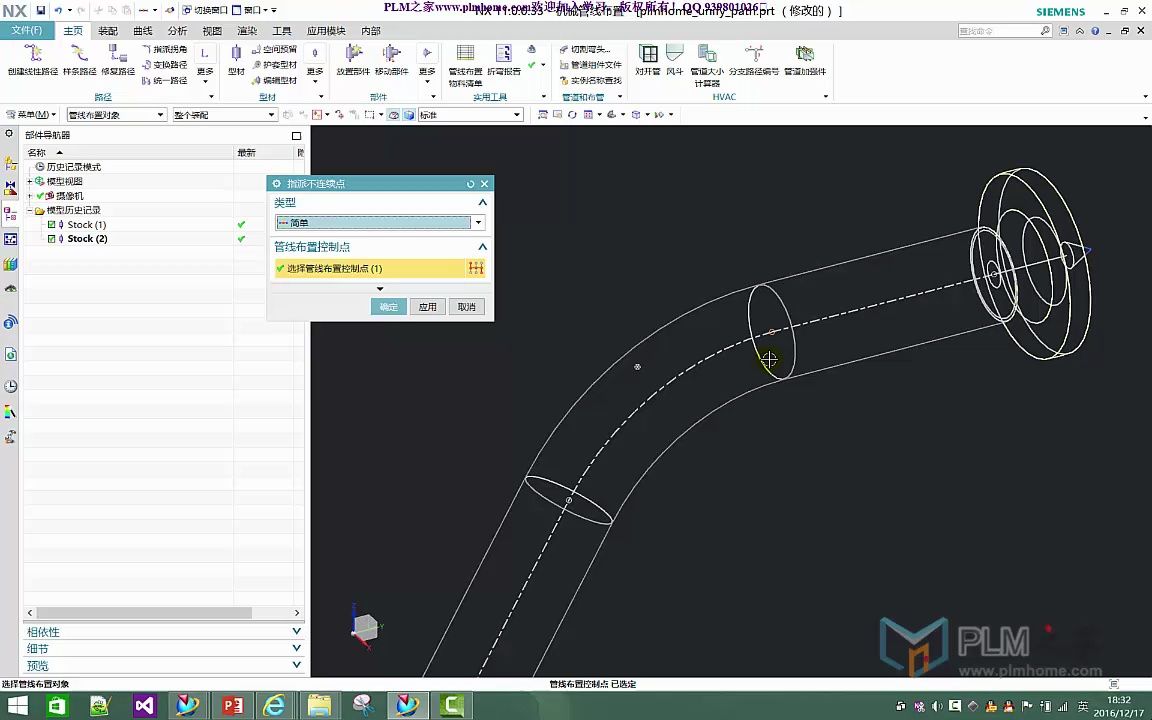Select 护套型材 tool
The width and height of the screenshot is (1152, 720).
(274, 65)
